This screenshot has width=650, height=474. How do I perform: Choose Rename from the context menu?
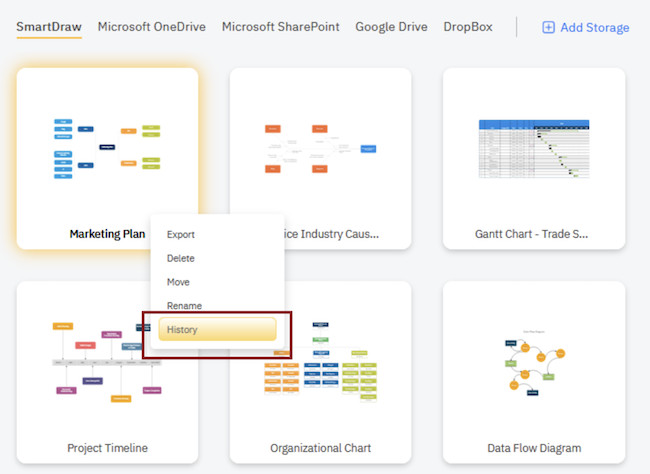click(x=184, y=306)
